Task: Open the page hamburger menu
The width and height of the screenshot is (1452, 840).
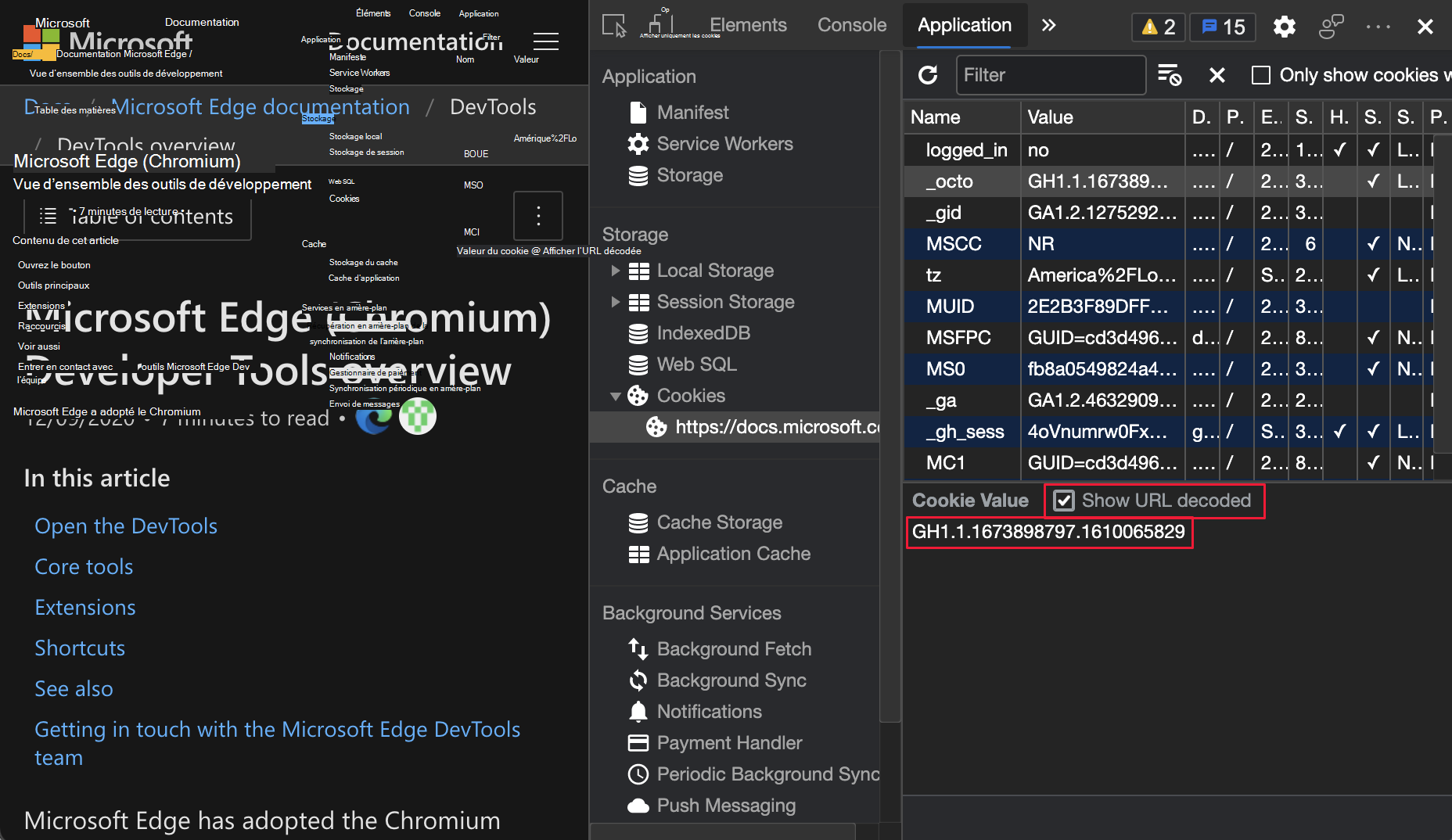Action: pos(545,41)
